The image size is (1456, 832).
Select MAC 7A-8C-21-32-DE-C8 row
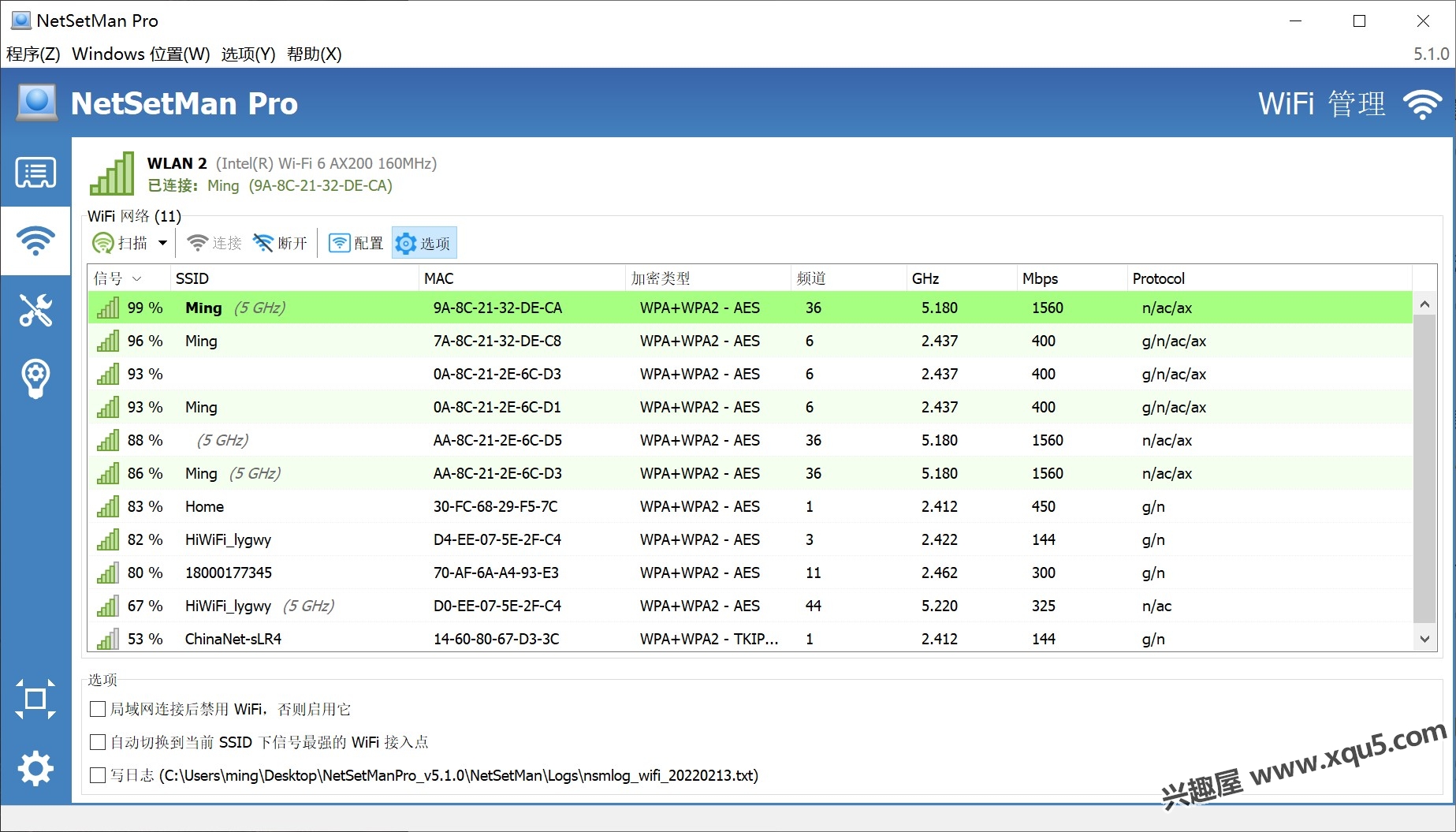pos(750,341)
